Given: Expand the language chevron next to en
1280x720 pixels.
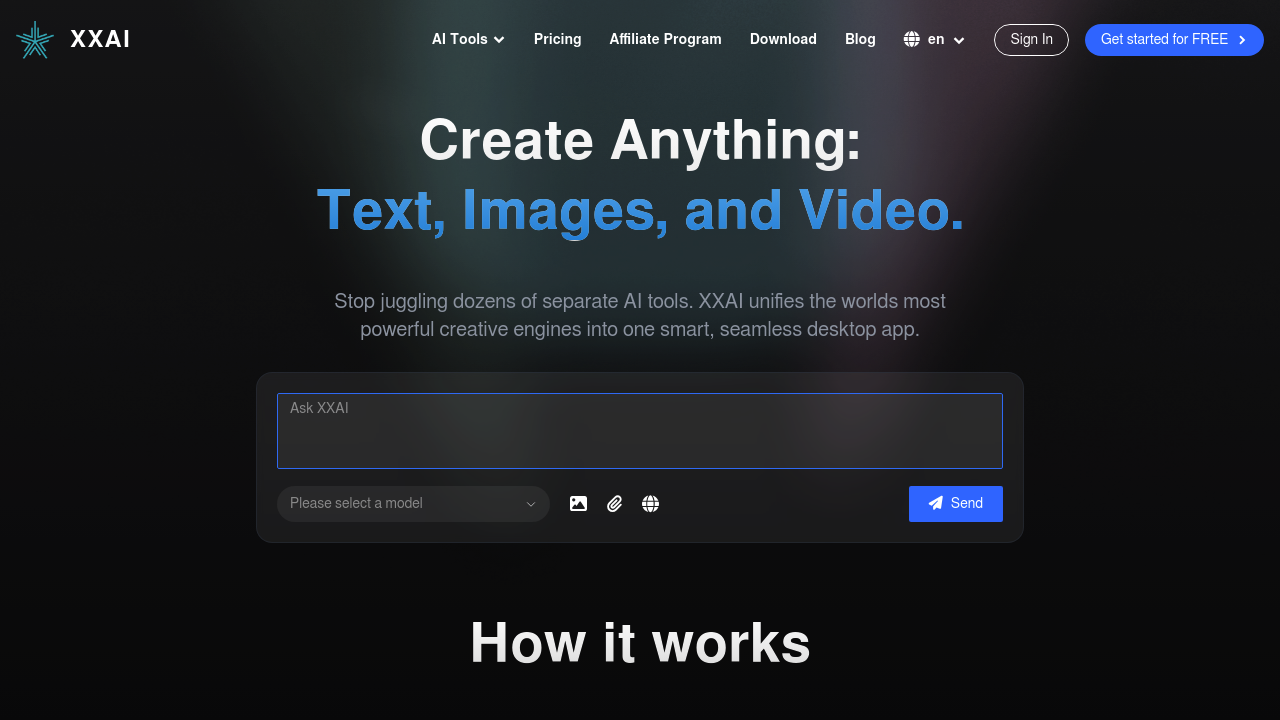Looking at the screenshot, I should pyautogui.click(x=959, y=40).
